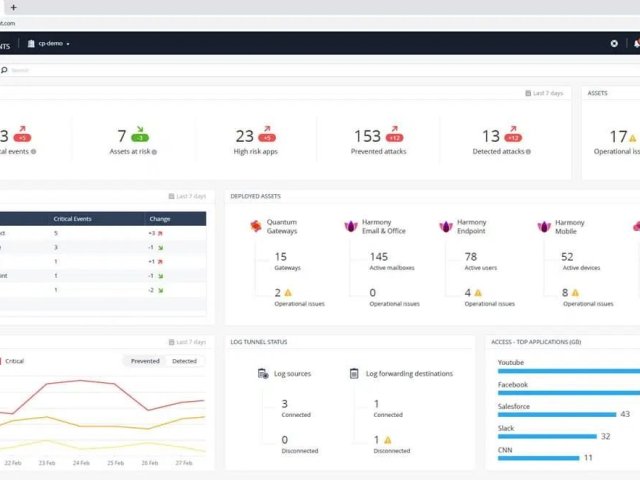
Task: Open the Log forwarding destinations link
Action: (x=407, y=374)
